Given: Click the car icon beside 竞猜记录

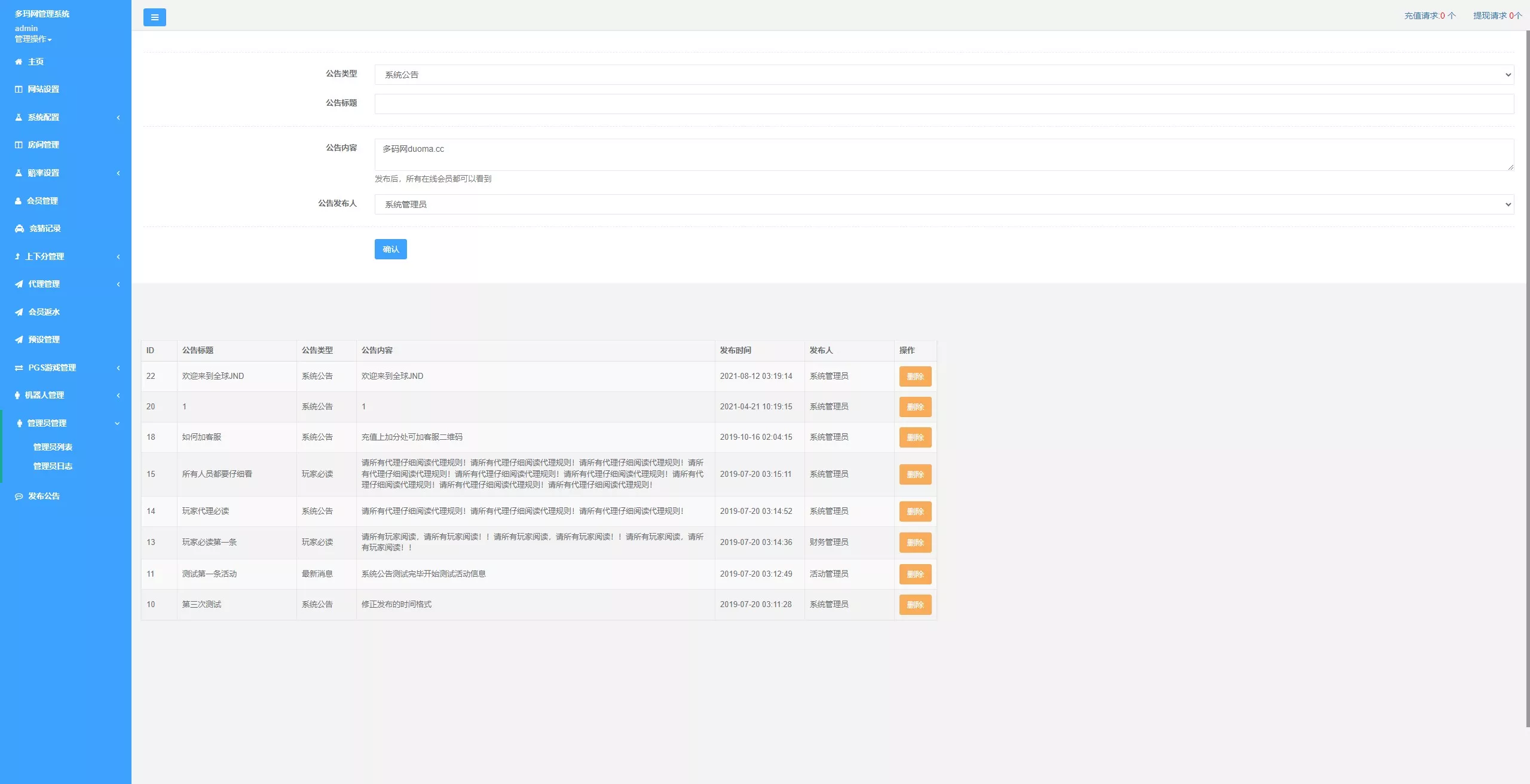Looking at the screenshot, I should tap(19, 228).
